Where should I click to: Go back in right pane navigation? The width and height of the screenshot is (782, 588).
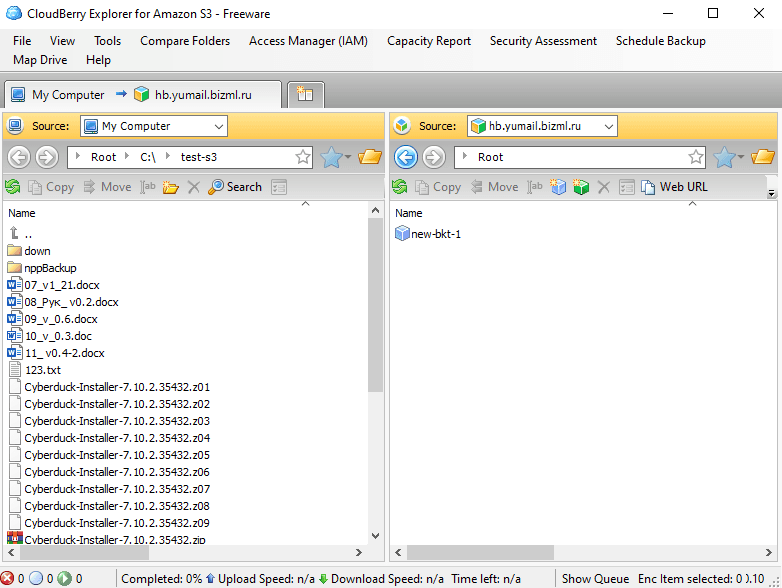(x=406, y=158)
